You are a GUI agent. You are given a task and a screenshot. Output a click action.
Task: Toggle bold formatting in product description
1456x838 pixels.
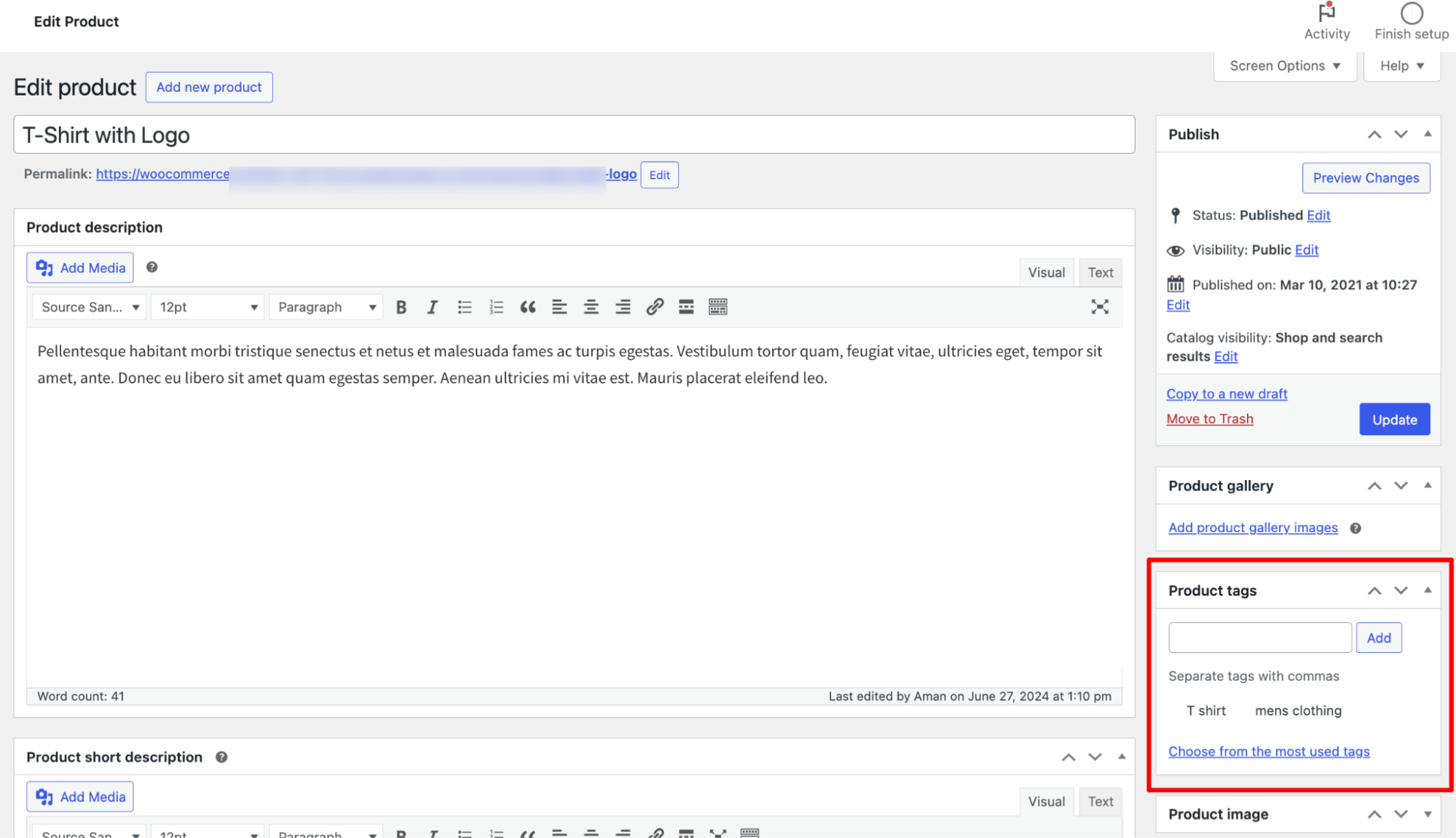click(x=401, y=308)
